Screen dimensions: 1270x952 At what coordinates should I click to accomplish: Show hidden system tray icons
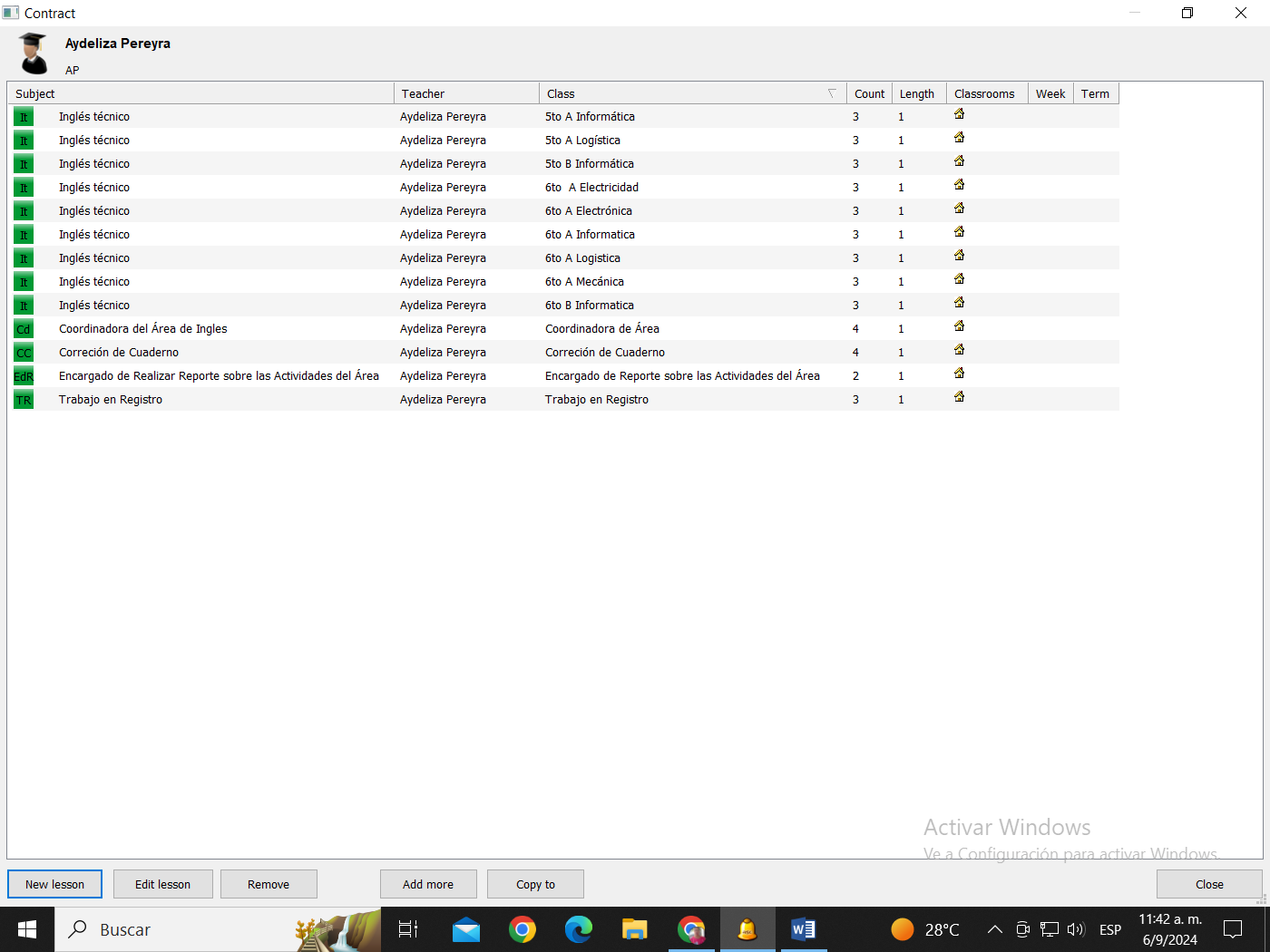994,929
